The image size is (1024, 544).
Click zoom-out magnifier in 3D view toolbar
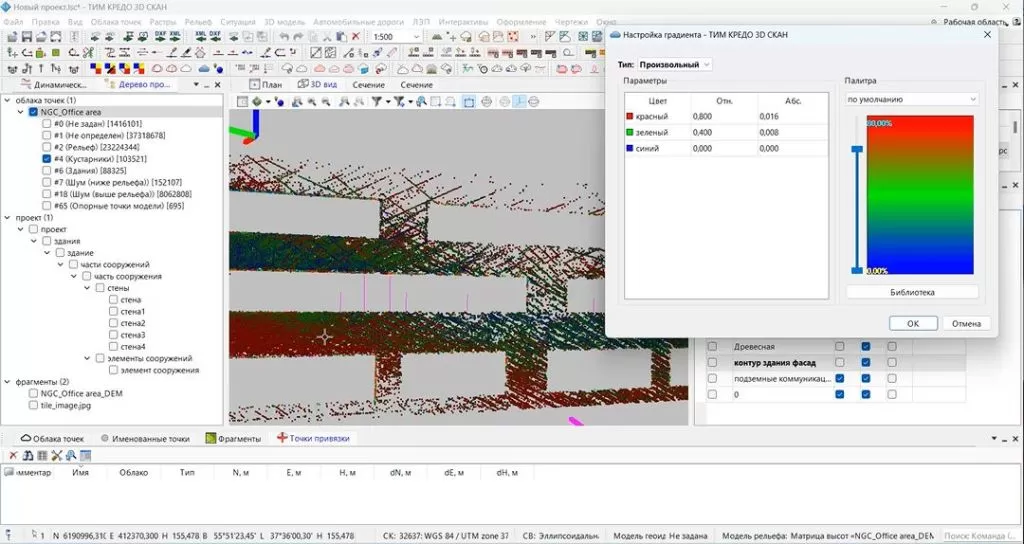pyautogui.click(x=326, y=101)
